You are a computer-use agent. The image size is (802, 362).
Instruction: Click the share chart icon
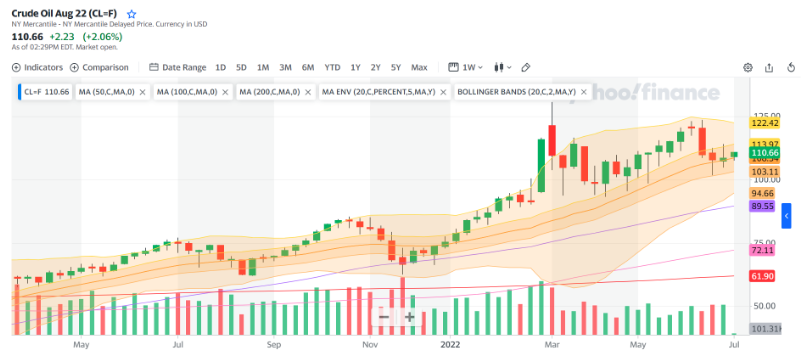click(x=769, y=67)
